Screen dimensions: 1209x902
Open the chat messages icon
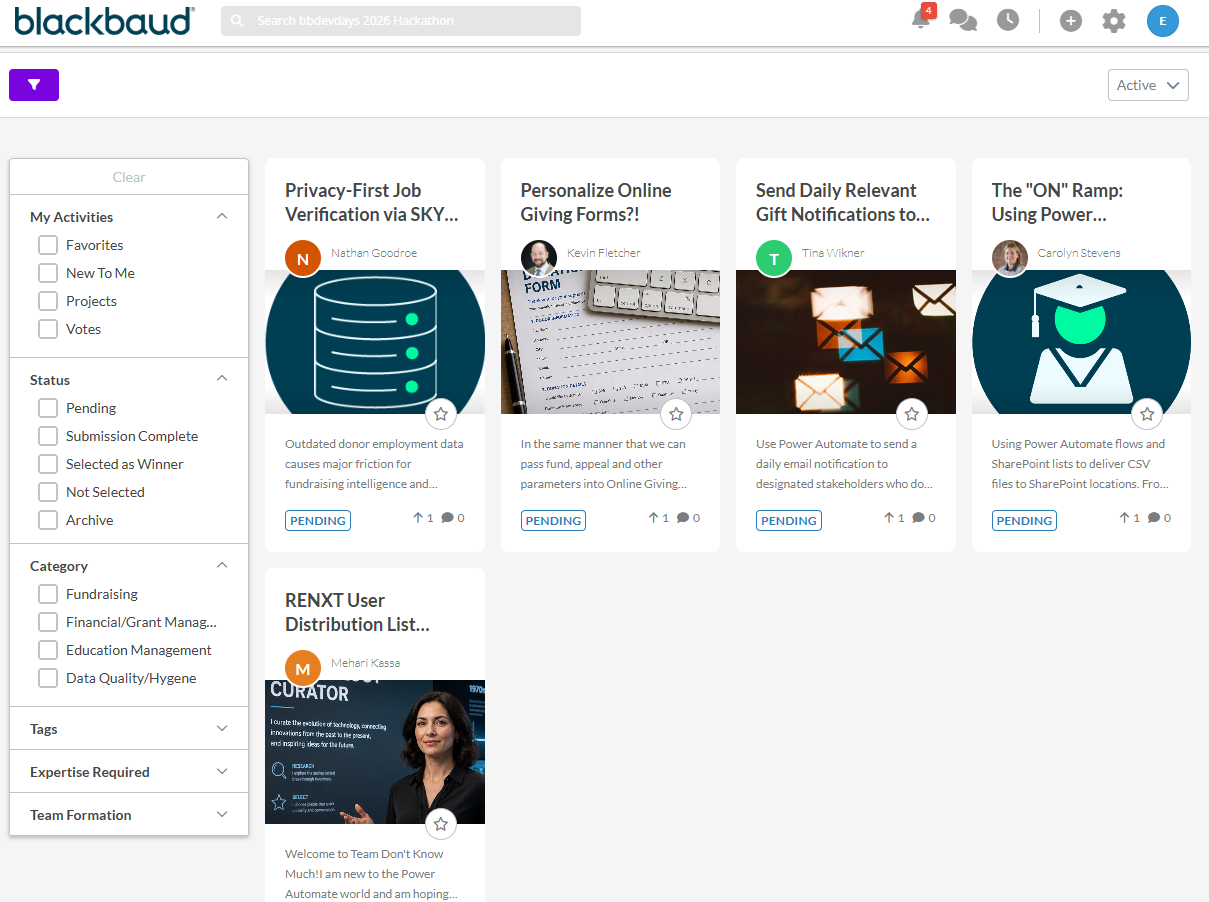963,20
